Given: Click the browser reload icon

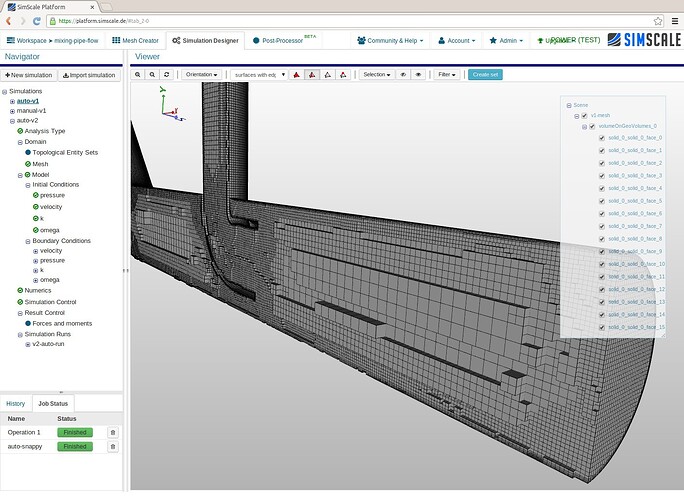Looking at the screenshot, I should click(x=37, y=21).
